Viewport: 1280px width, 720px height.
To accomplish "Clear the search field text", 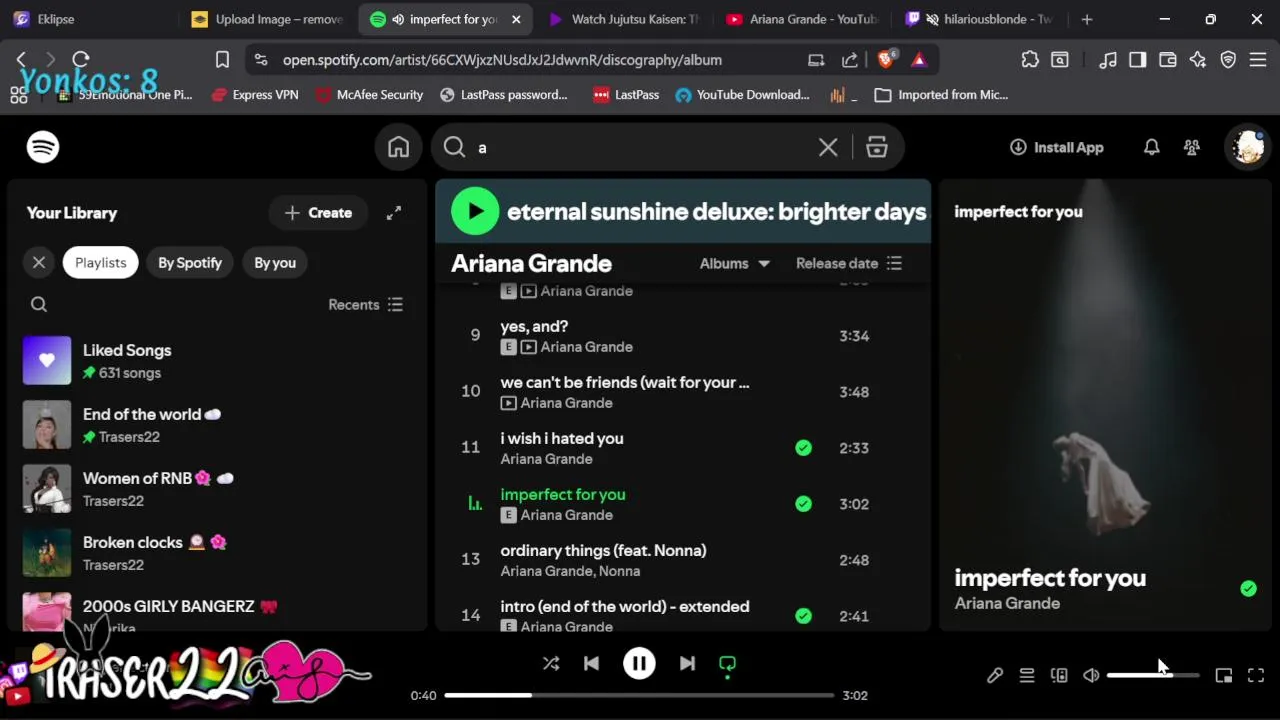I will [x=828, y=147].
